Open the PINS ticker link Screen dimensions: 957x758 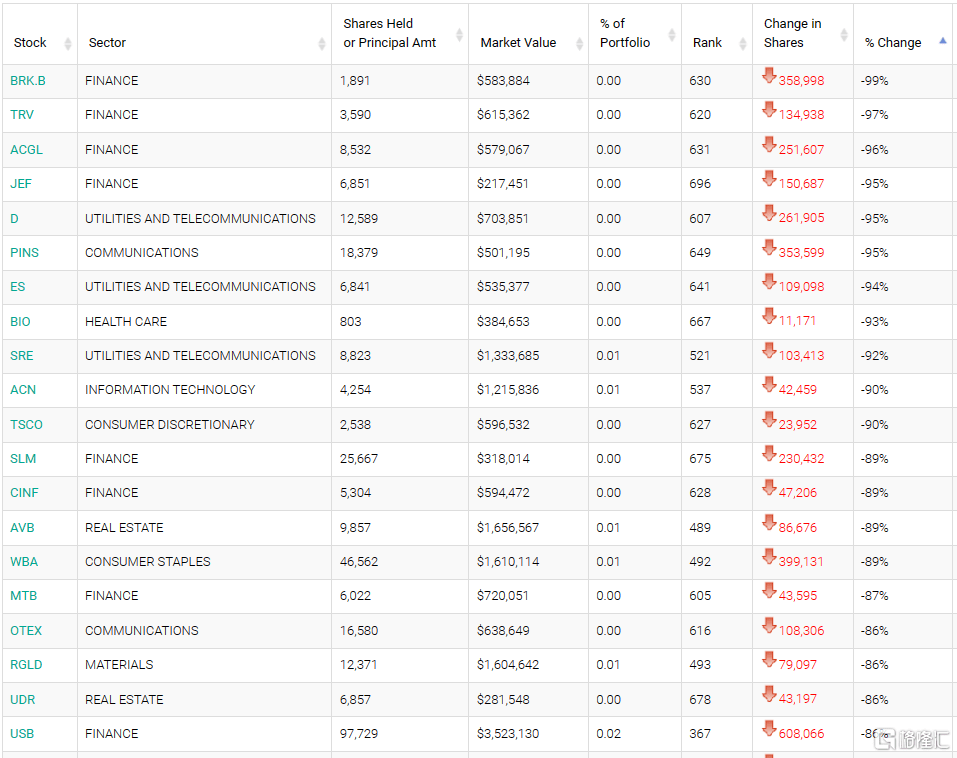pos(25,253)
